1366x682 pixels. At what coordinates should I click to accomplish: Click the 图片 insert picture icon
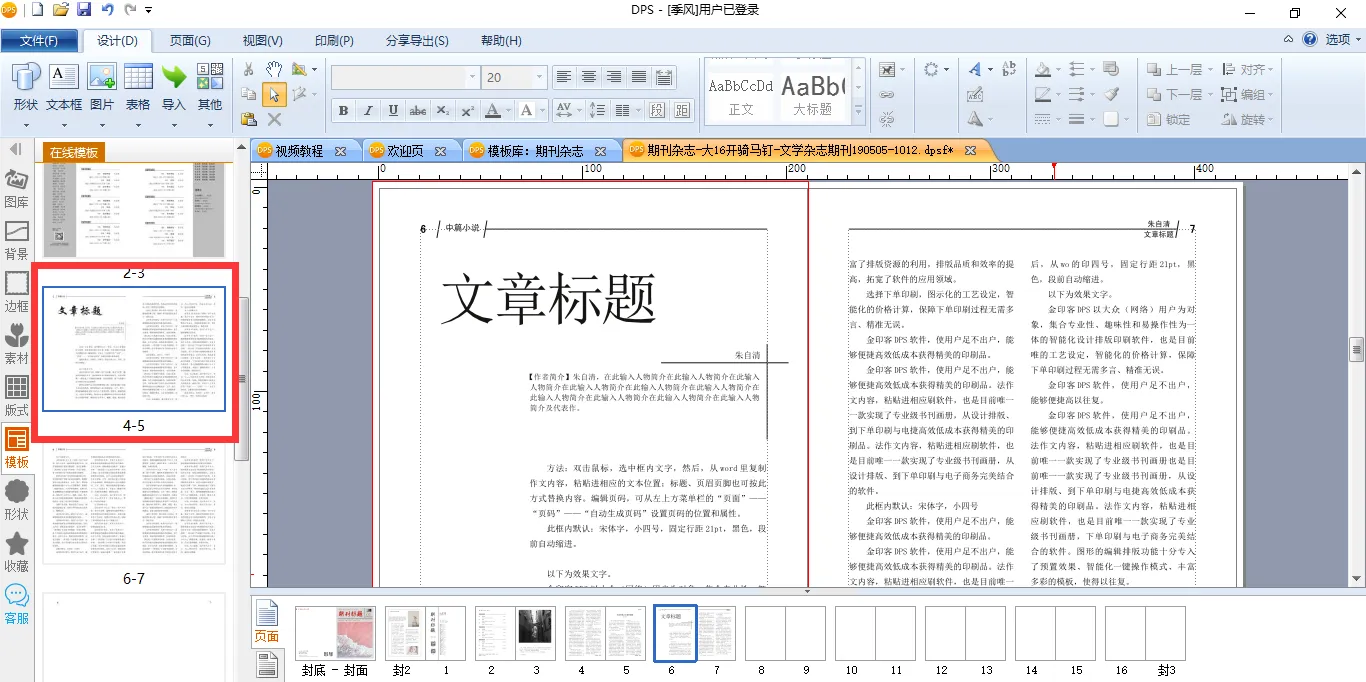(102, 85)
